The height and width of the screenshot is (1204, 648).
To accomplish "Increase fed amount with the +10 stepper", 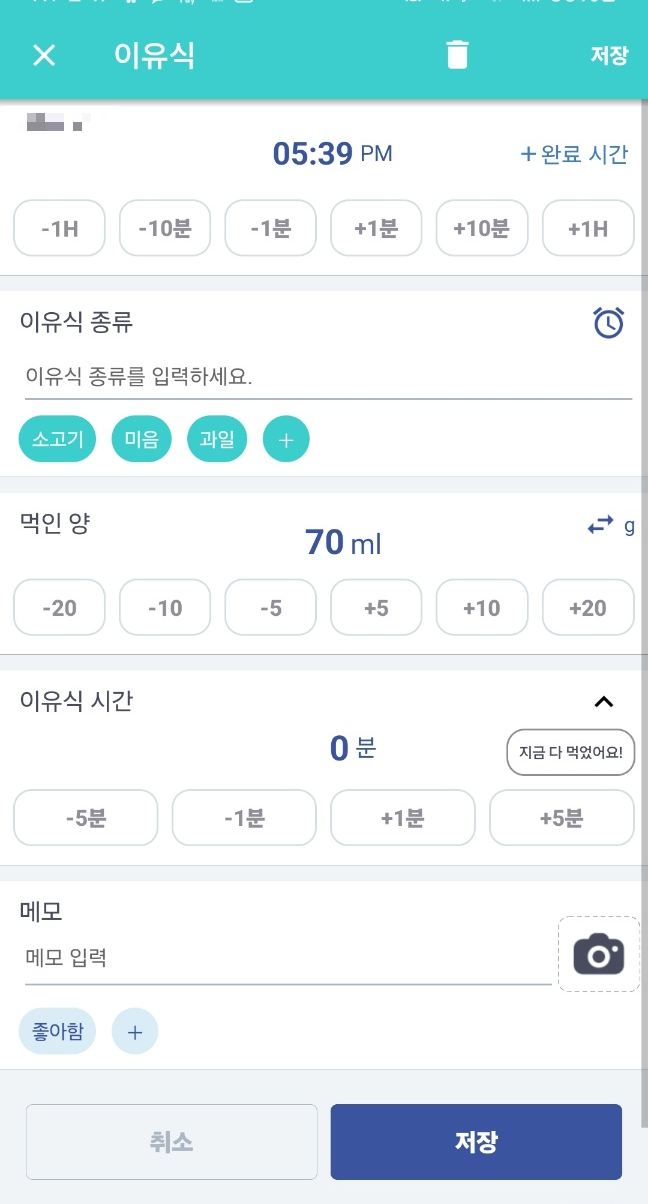I will click(x=482, y=607).
